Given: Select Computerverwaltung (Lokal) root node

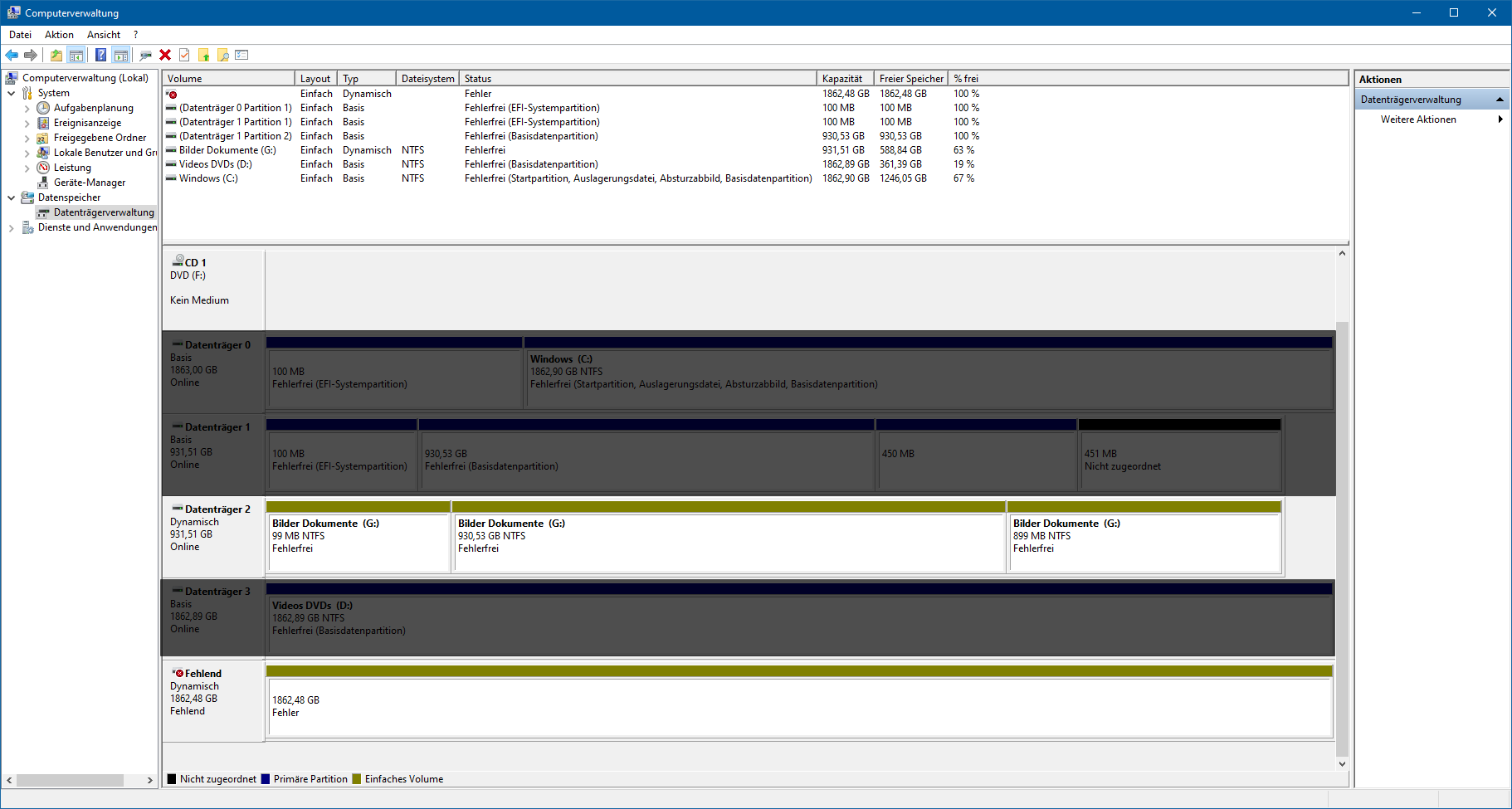Looking at the screenshot, I should click(85, 78).
